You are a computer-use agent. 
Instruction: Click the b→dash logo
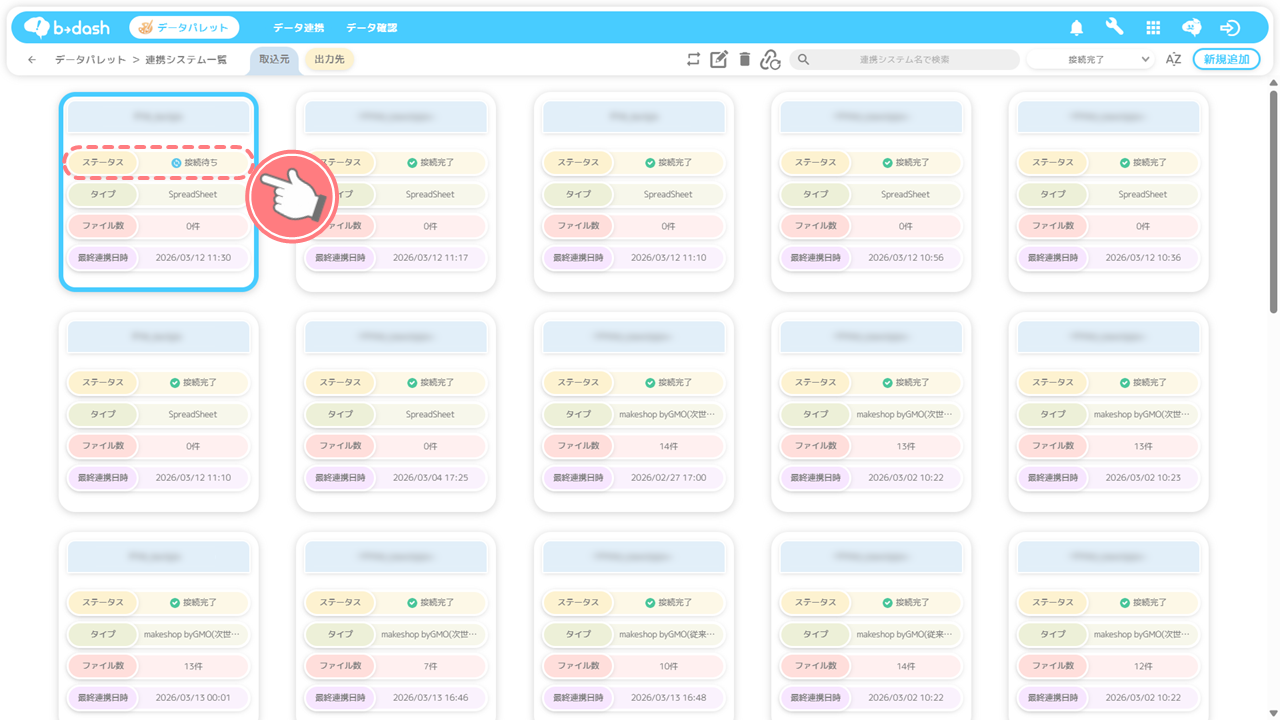[x=67, y=28]
